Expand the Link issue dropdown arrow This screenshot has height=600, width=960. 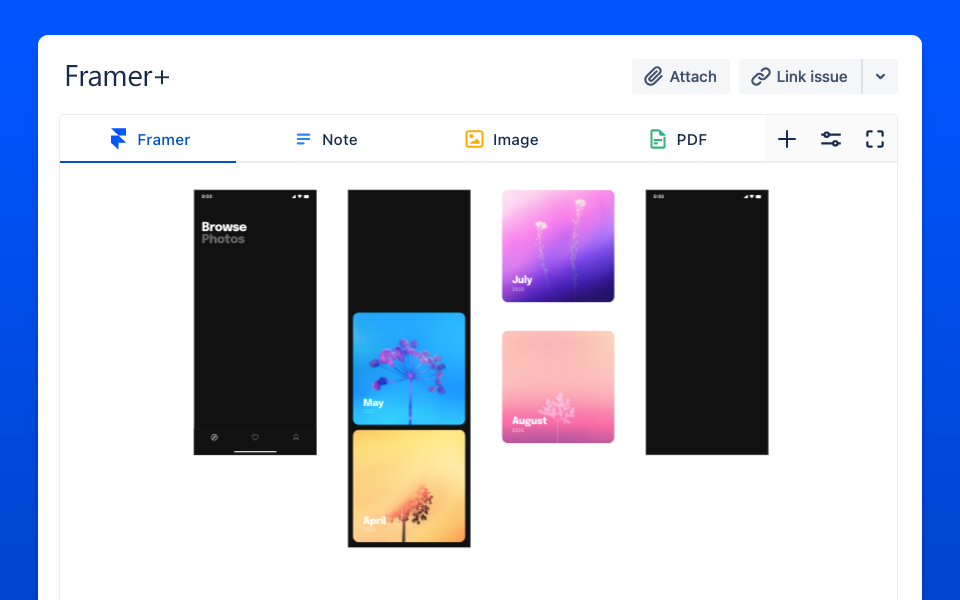click(880, 77)
